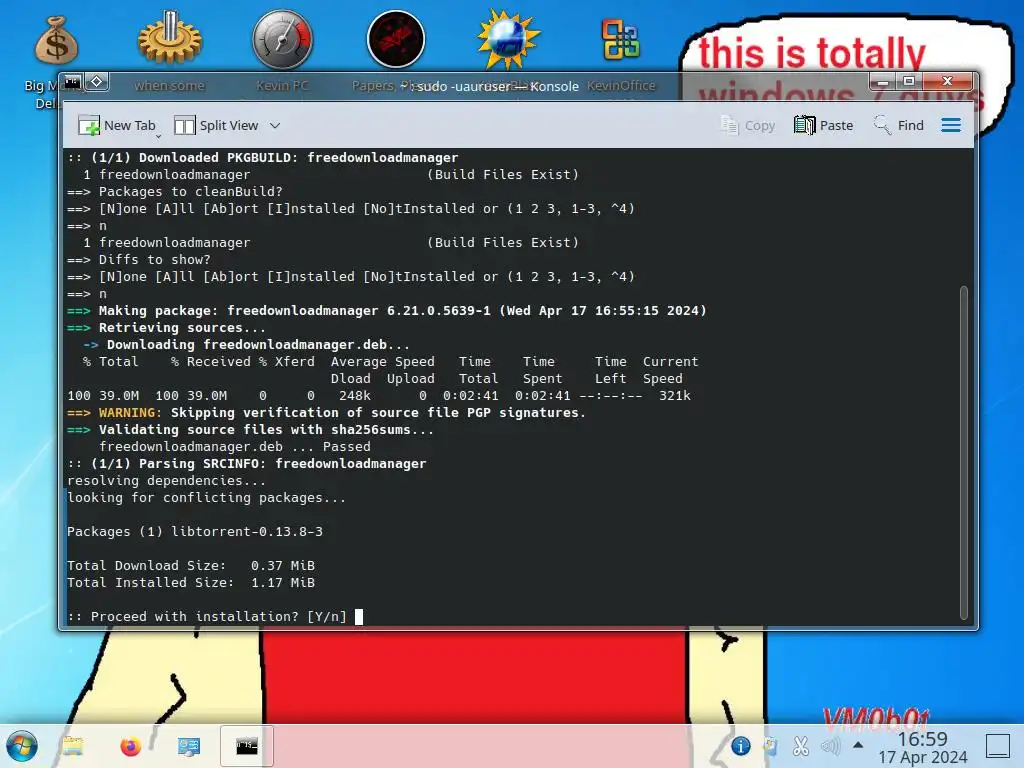Click the volume tray icon
Viewport: 1024px width, 768px height.
(x=831, y=746)
